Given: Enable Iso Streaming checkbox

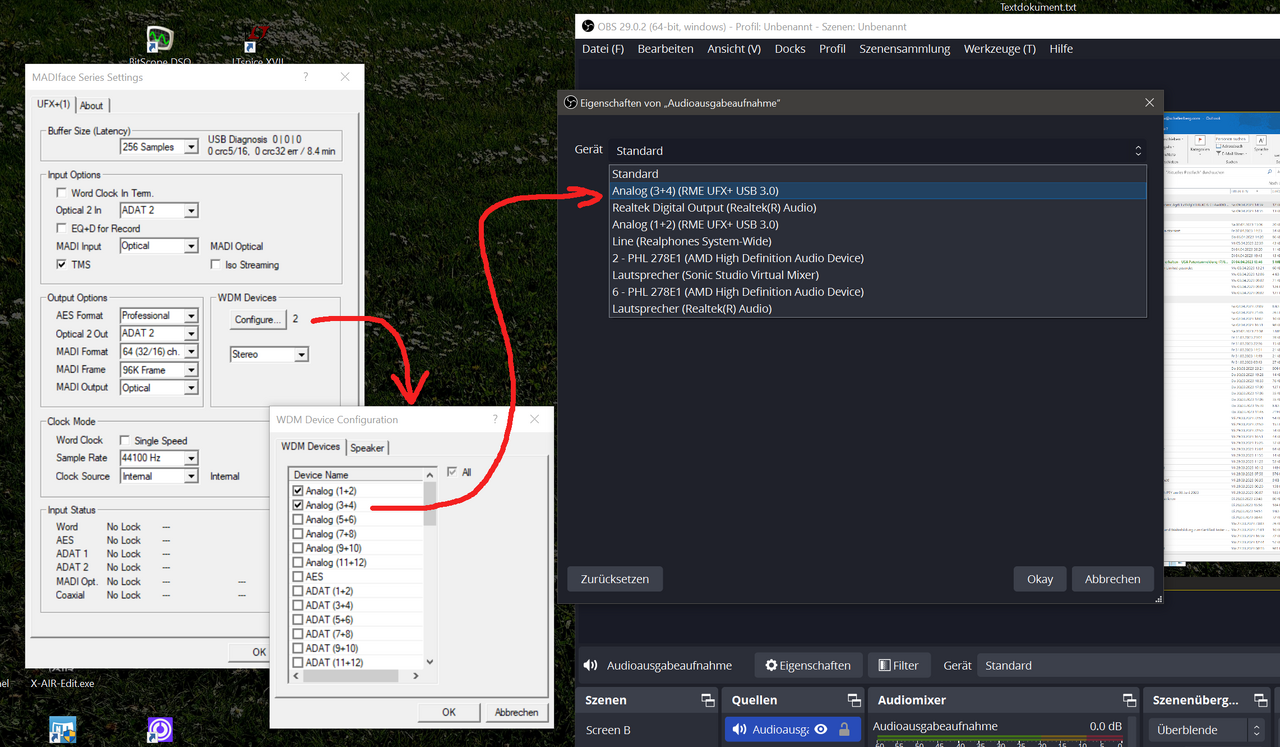Looking at the screenshot, I should (216, 265).
